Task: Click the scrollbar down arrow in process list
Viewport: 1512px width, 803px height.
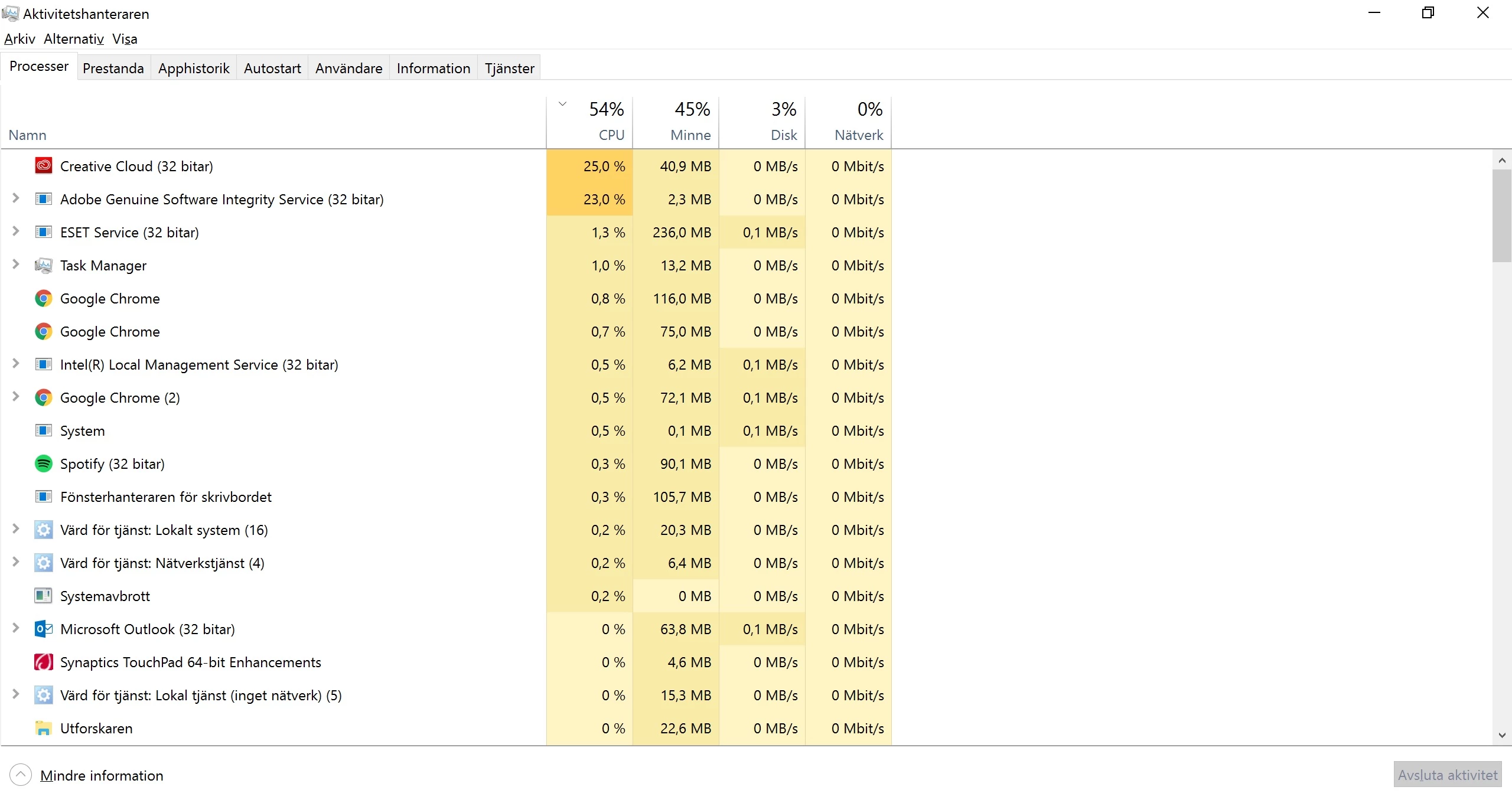Action: pos(1501,735)
